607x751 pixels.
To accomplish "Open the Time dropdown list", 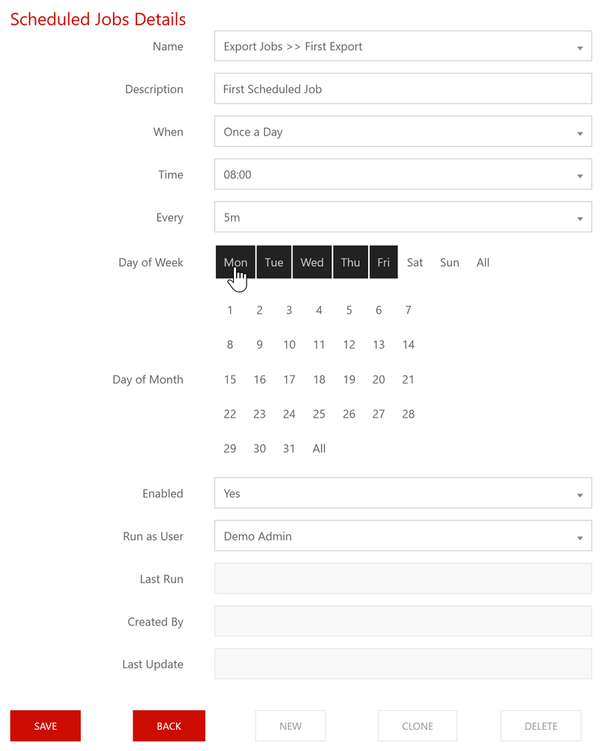I will click(402, 175).
